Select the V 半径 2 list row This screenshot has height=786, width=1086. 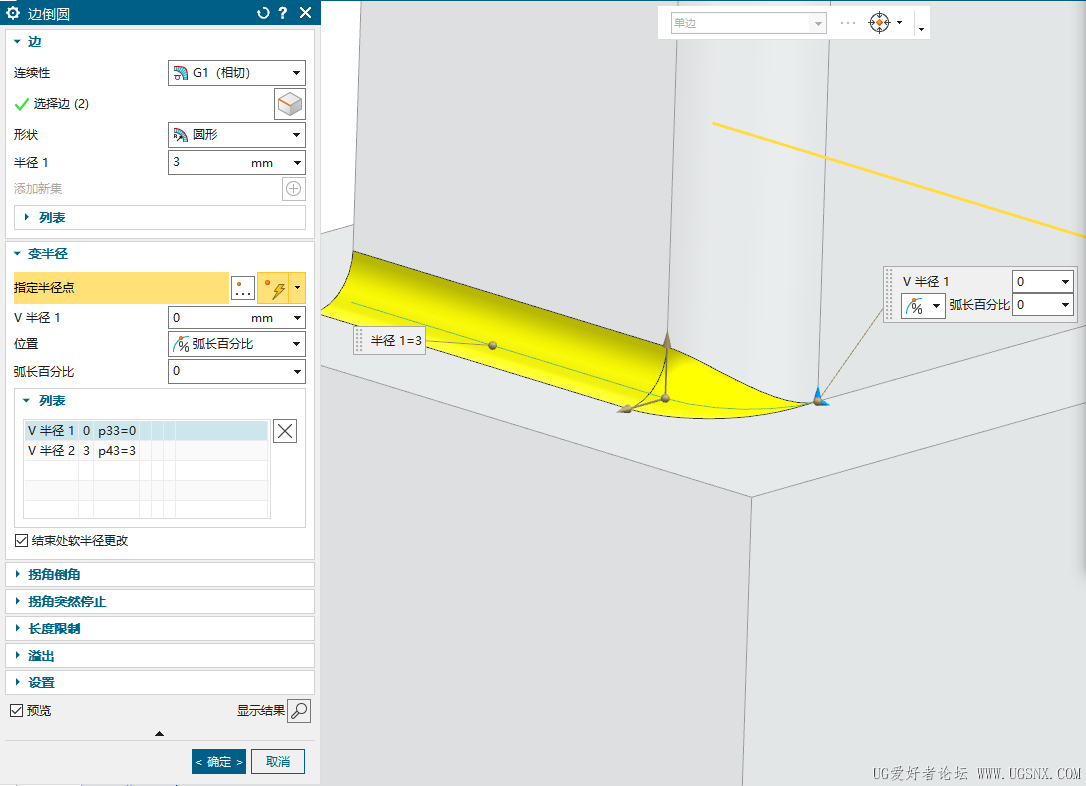(146, 451)
